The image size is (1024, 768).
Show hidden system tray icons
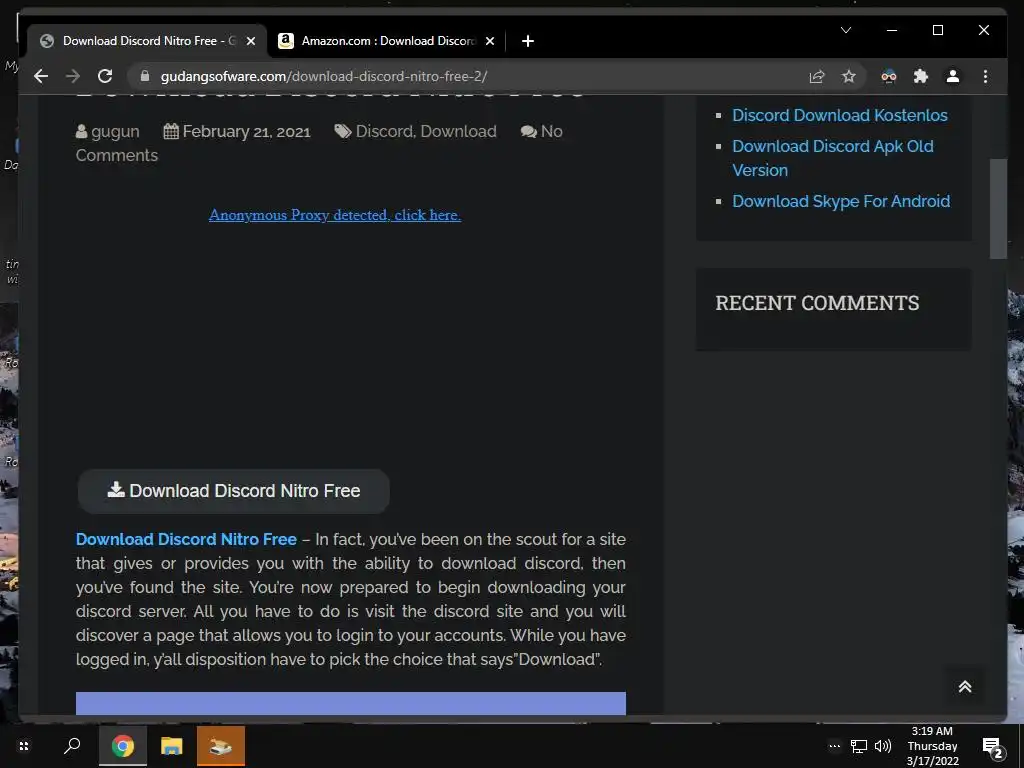(835, 746)
